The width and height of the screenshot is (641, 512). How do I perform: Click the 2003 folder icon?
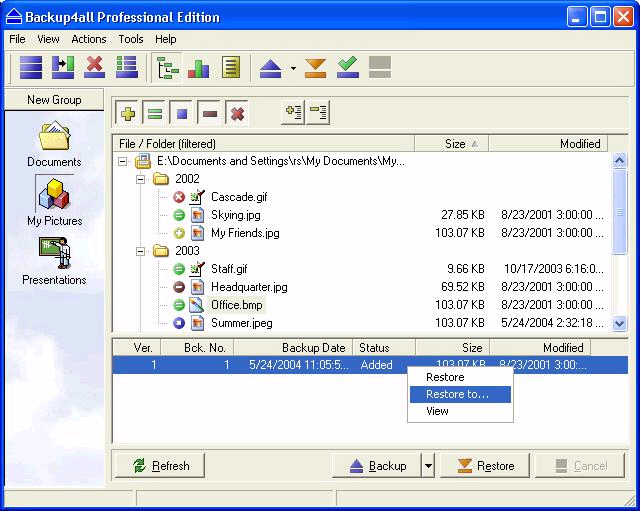[161, 251]
